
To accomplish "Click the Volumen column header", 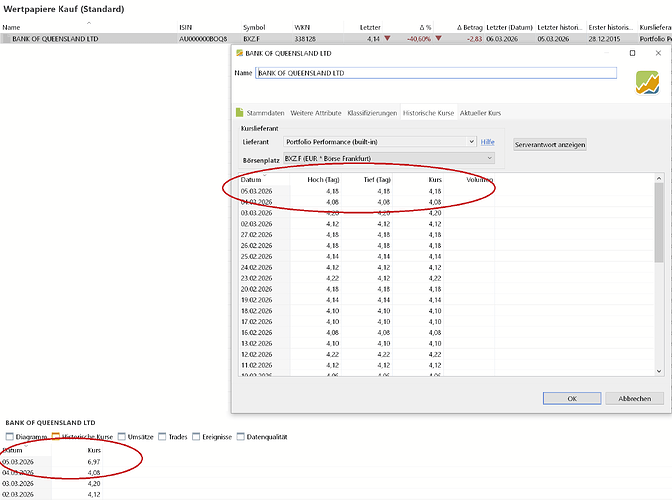I will (x=480, y=180).
